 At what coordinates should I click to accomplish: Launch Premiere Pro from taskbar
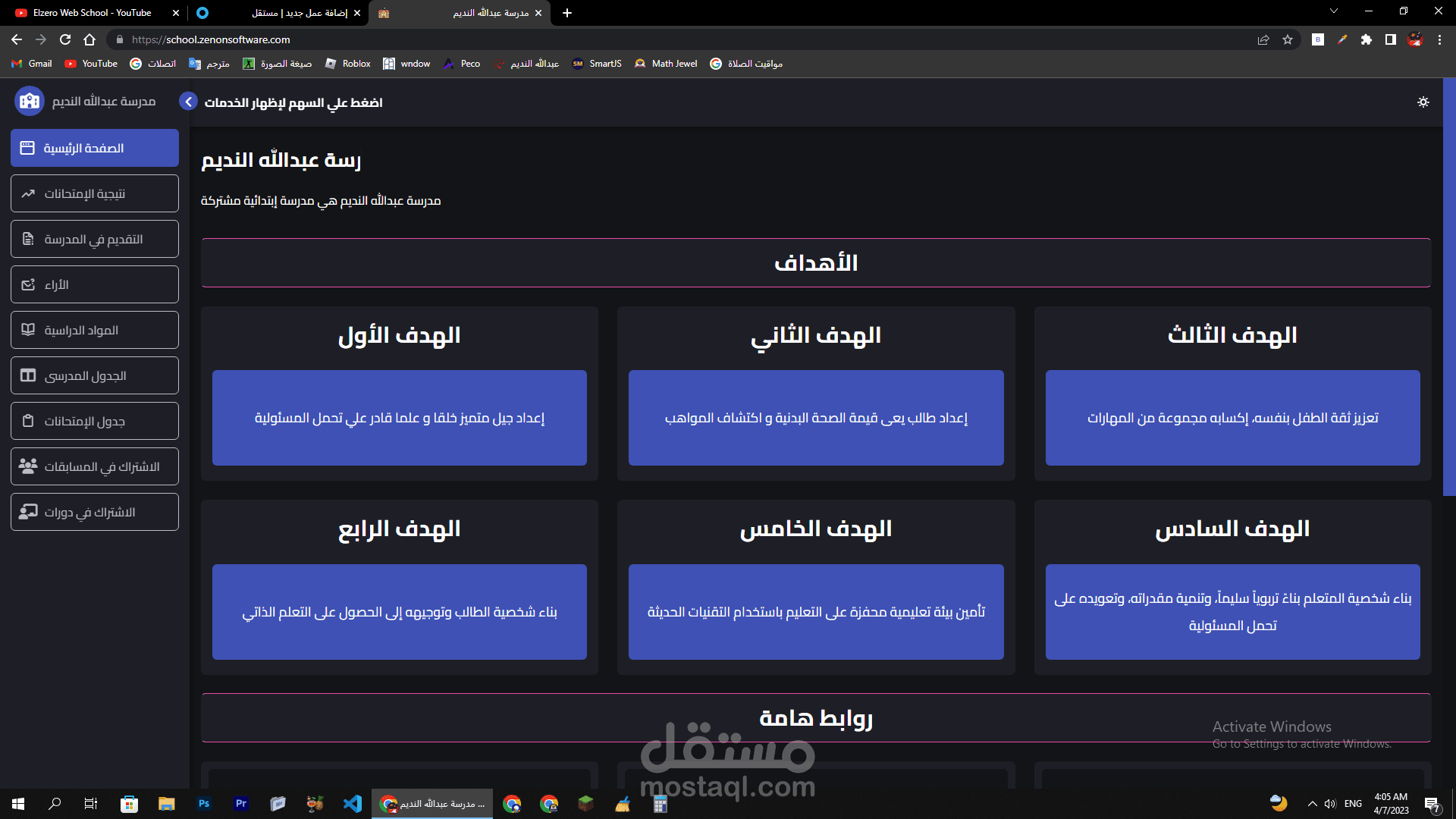[x=241, y=804]
